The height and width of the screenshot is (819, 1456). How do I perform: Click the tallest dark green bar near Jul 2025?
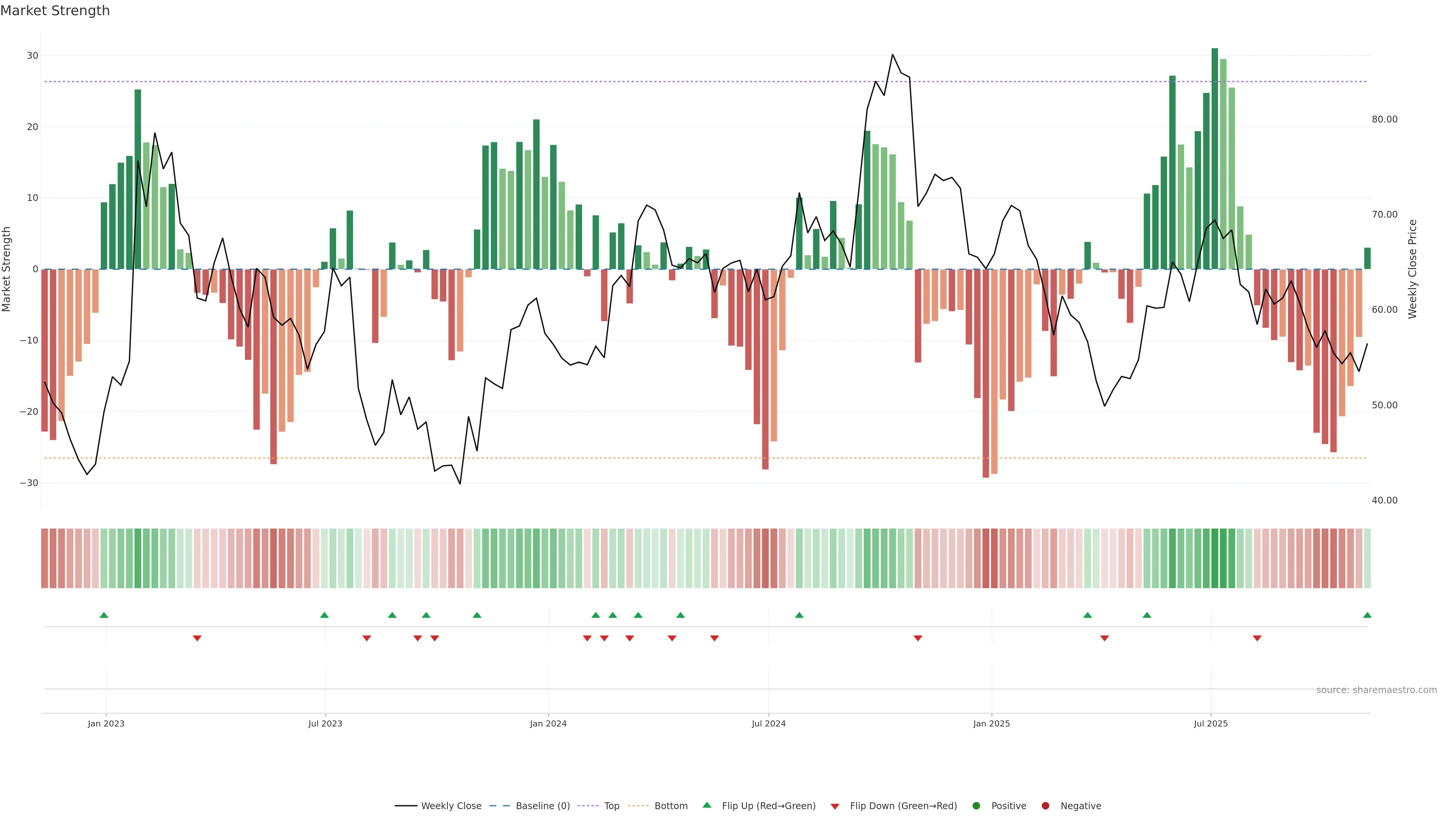coord(1214,158)
